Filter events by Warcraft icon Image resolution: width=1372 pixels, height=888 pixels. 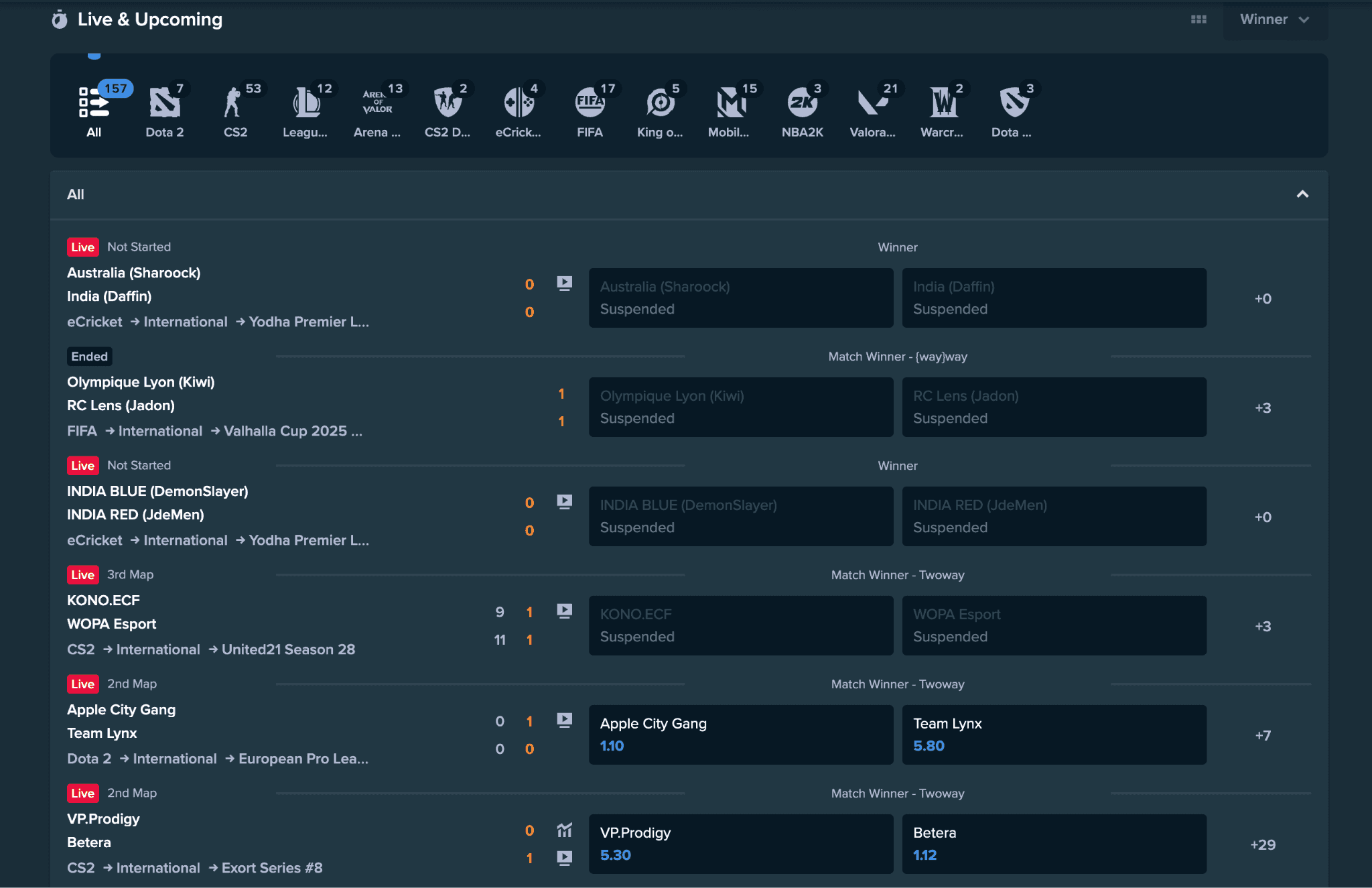(x=943, y=104)
